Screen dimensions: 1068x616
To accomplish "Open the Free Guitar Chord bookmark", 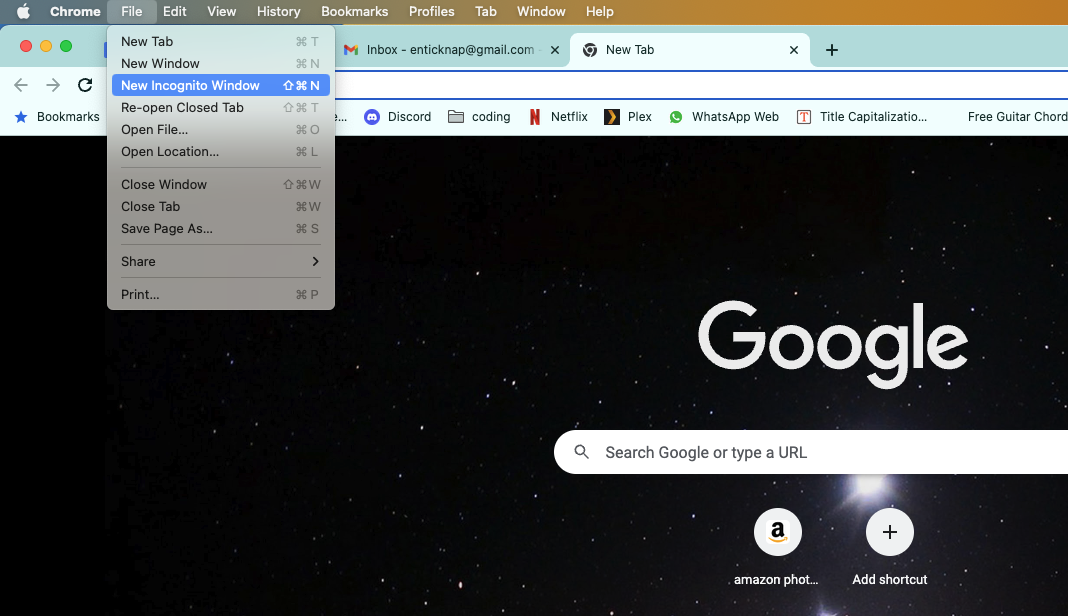I will [x=1018, y=117].
